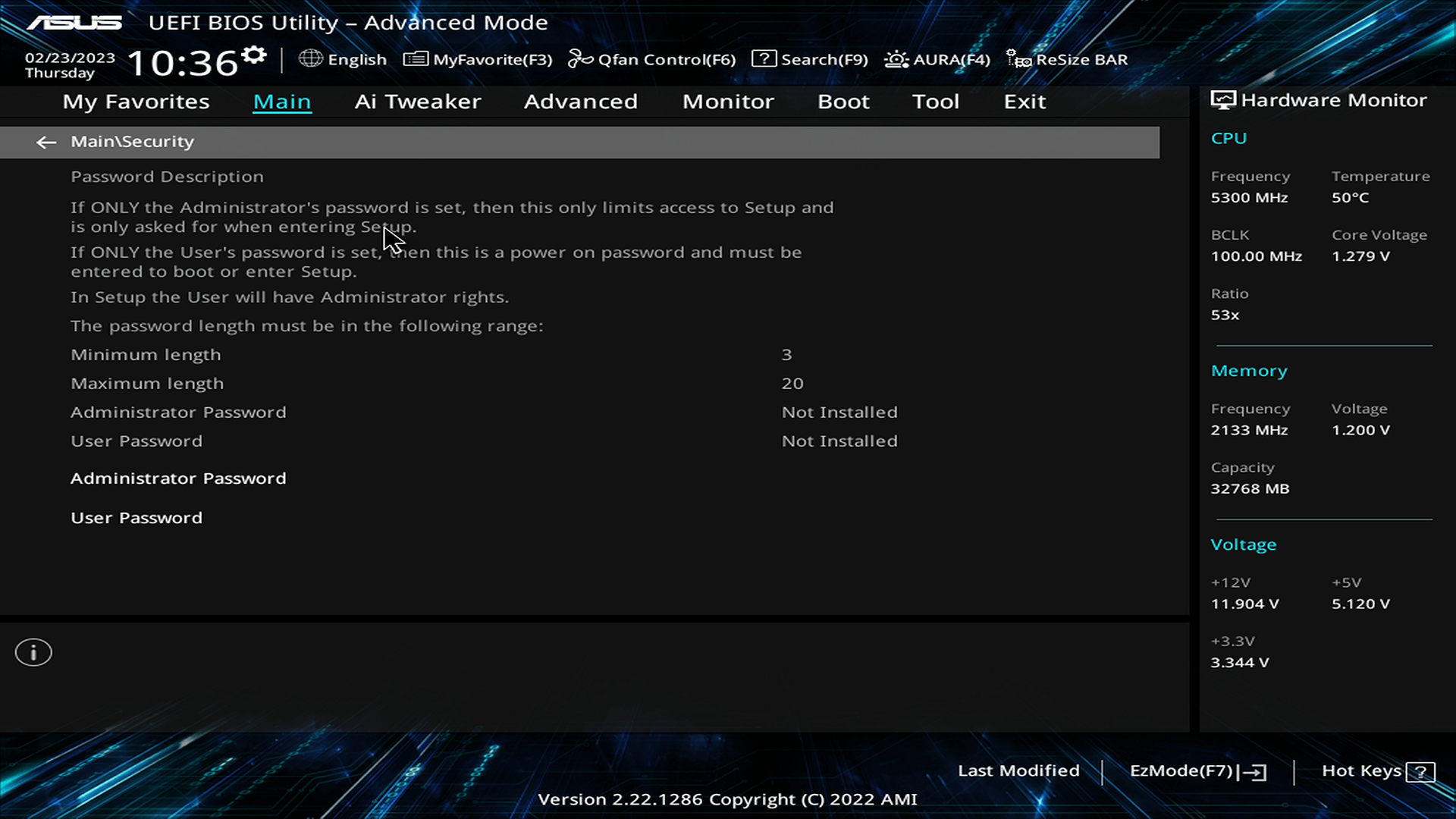Click memory capacity value 32768 MB

click(x=1250, y=489)
